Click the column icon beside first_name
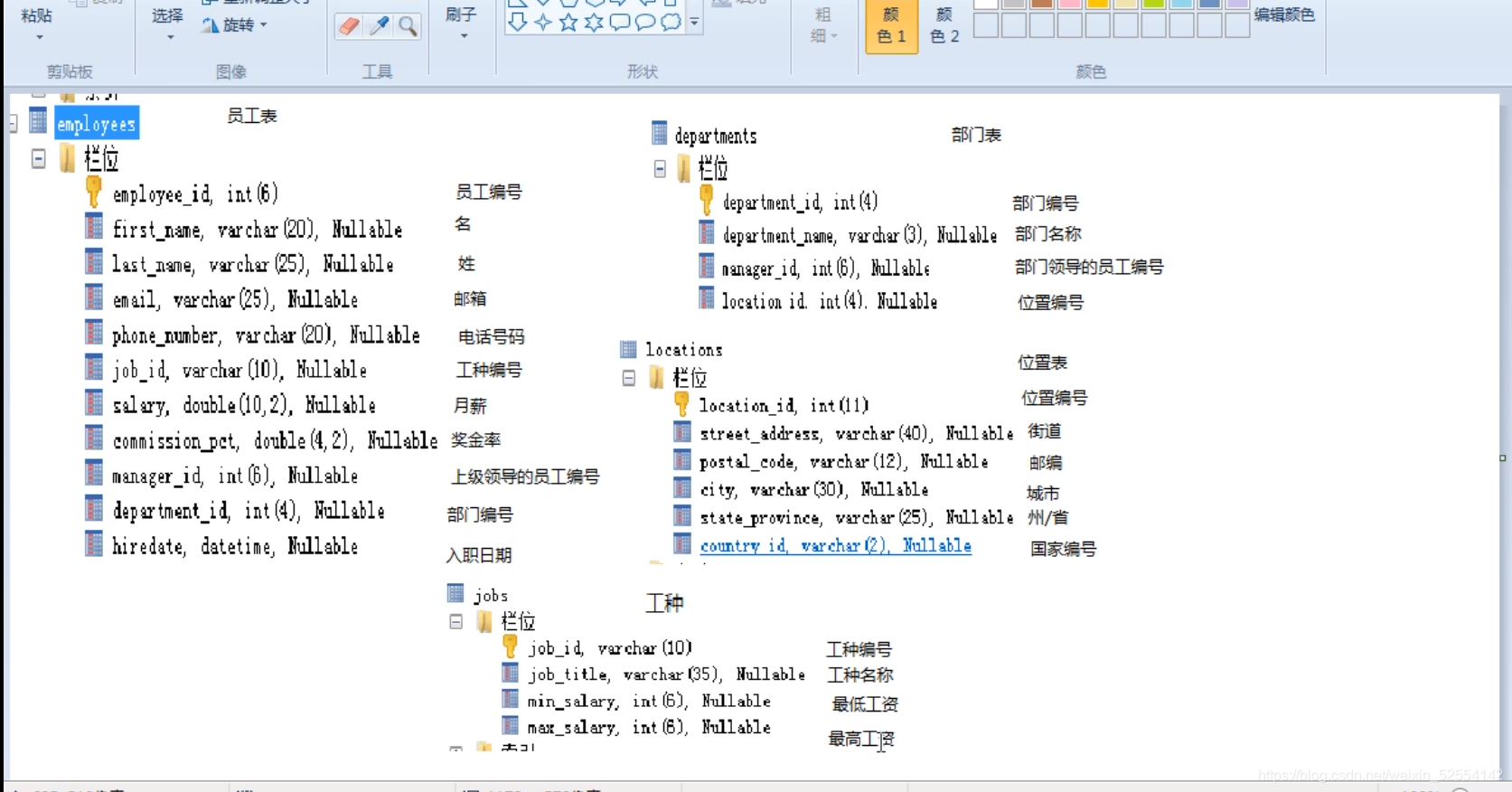This screenshot has width=1512, height=792. click(94, 226)
